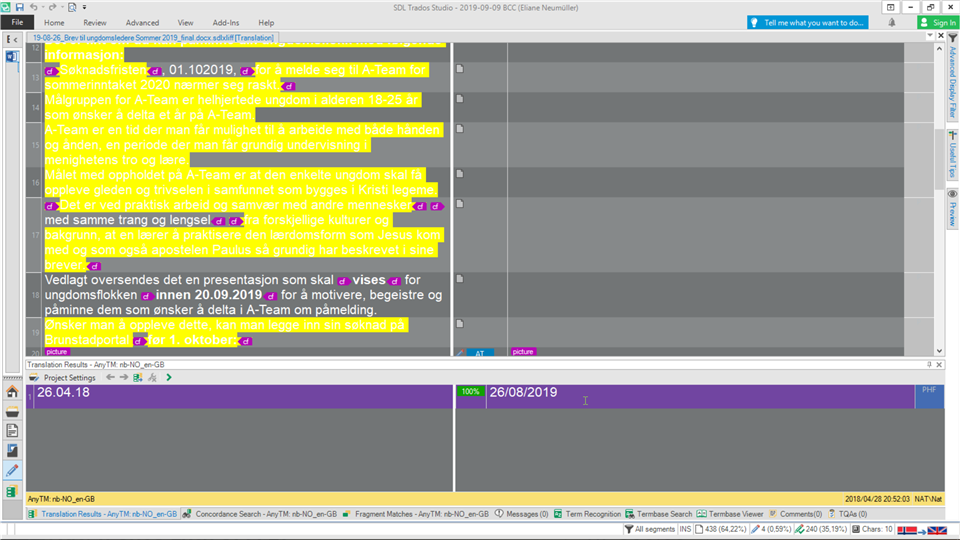Click the All segments filter in status bar
The width and height of the screenshot is (960, 540).
click(649, 529)
